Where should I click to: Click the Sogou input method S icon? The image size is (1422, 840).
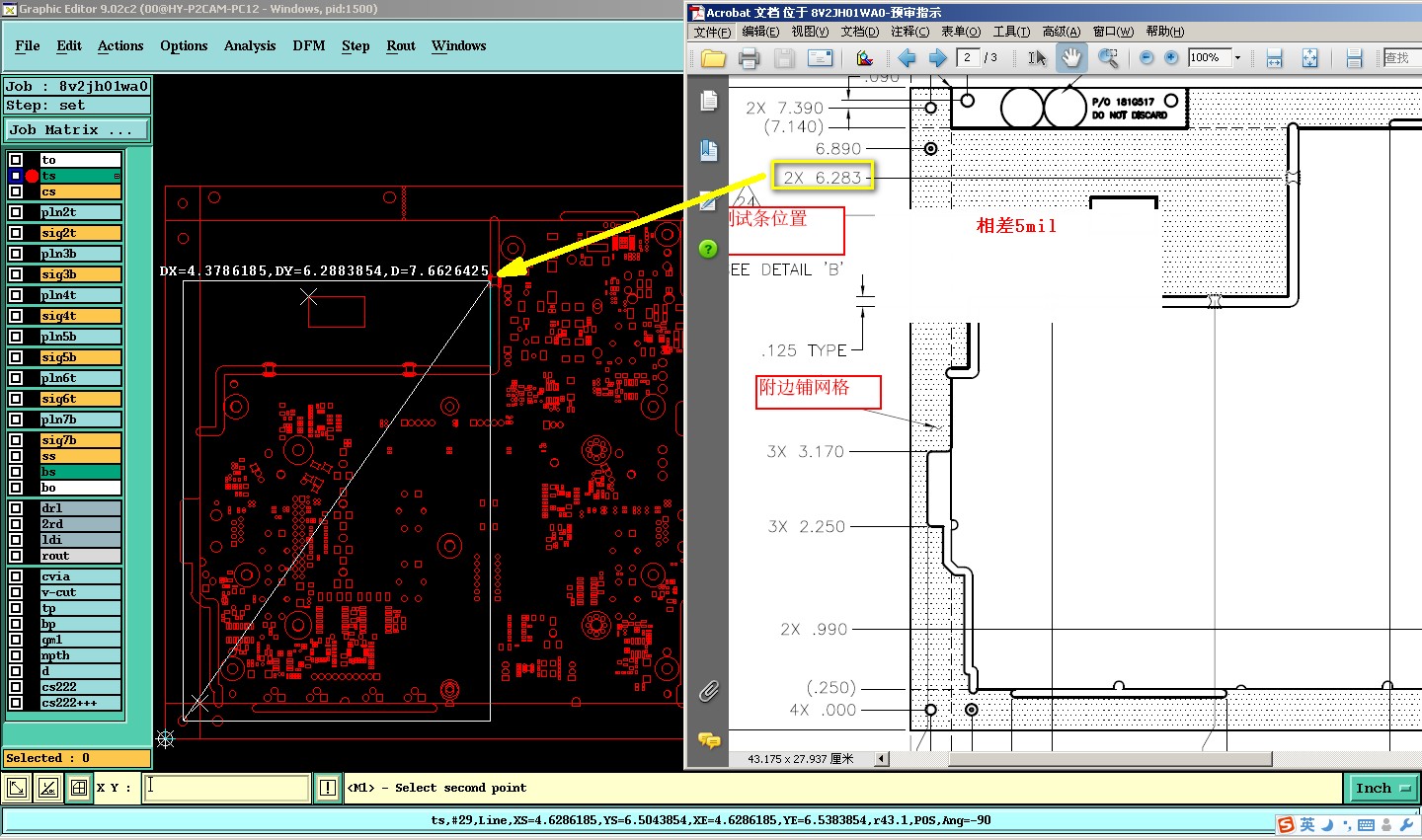coord(1286,824)
